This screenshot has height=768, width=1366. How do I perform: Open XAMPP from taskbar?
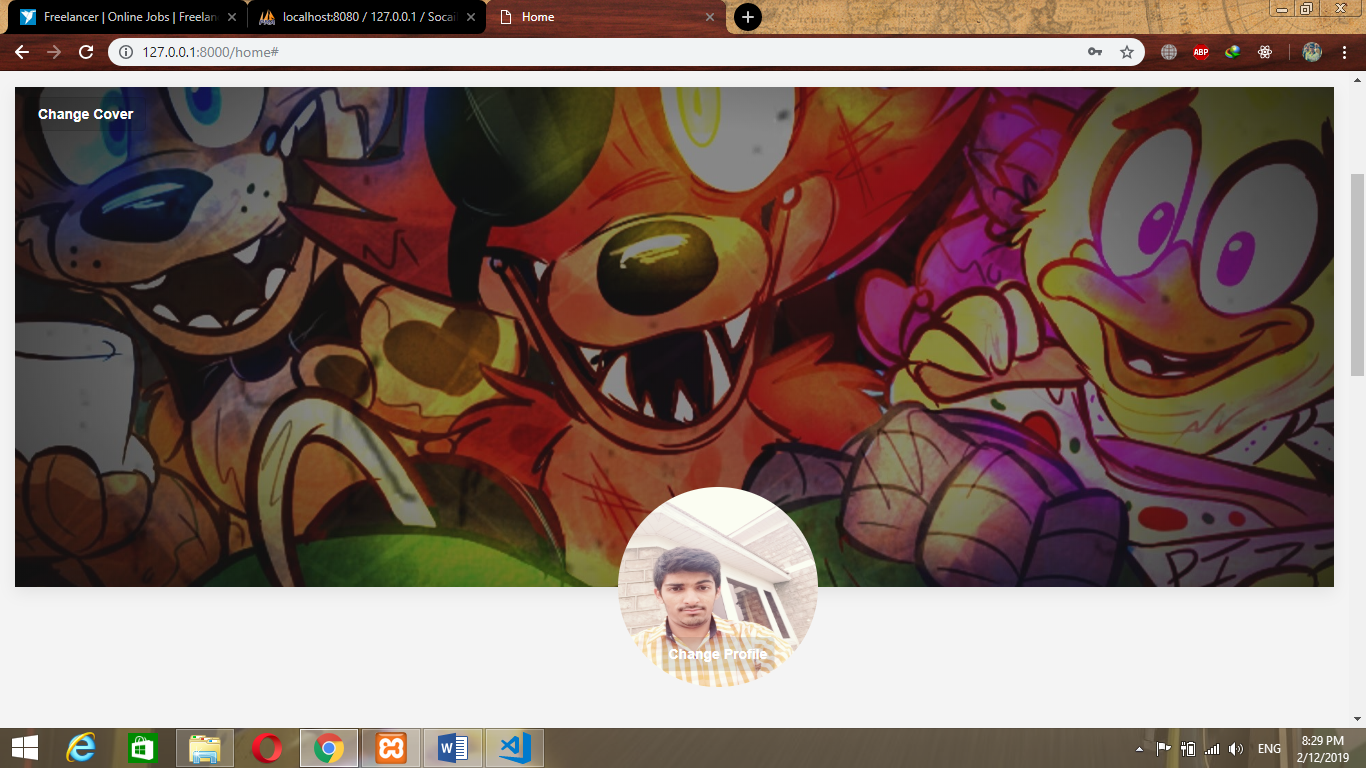click(391, 748)
